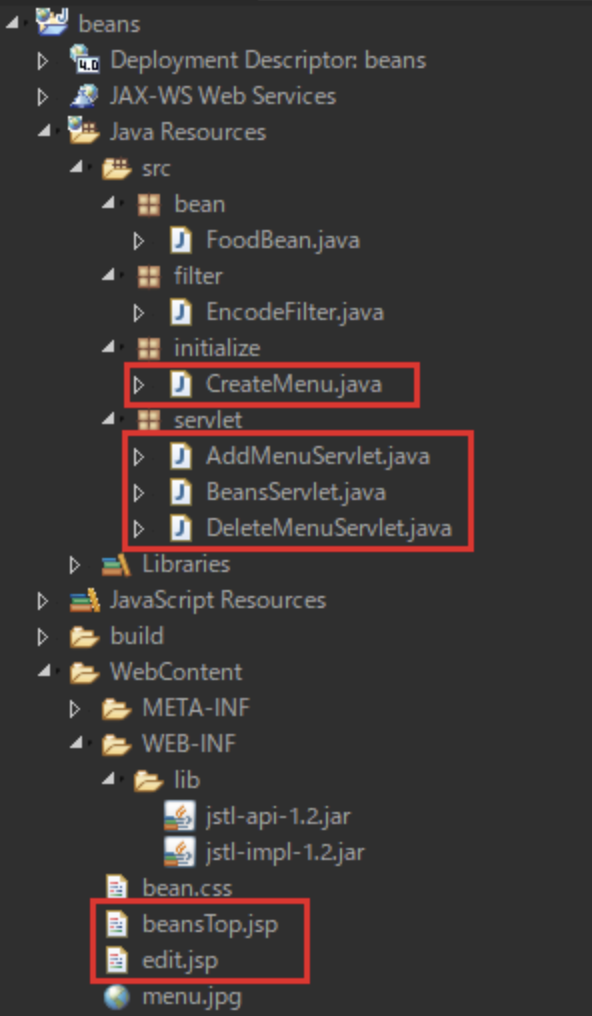Click the Deployment Descriptor icon
592x1016 pixels.
pyautogui.click(x=85, y=59)
